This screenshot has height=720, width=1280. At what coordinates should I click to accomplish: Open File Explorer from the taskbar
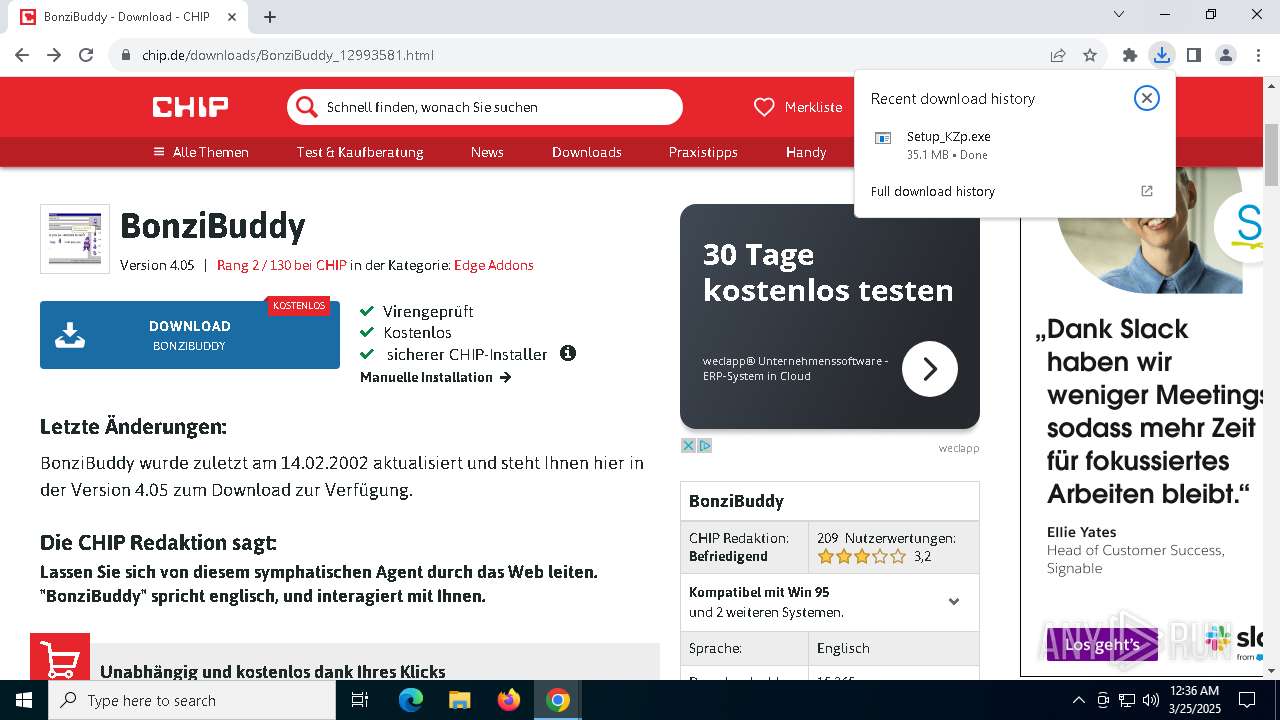459,700
